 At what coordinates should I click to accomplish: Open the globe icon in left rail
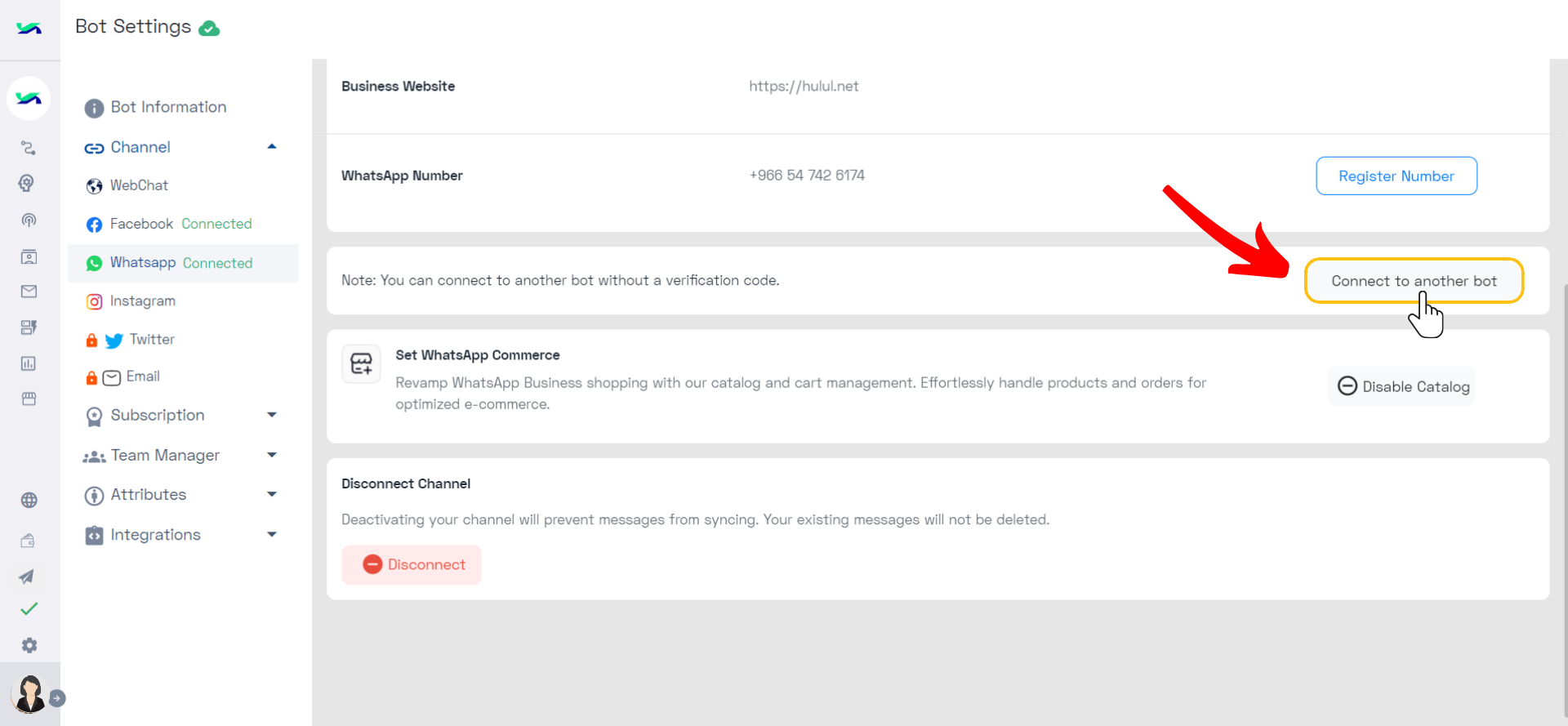[29, 500]
